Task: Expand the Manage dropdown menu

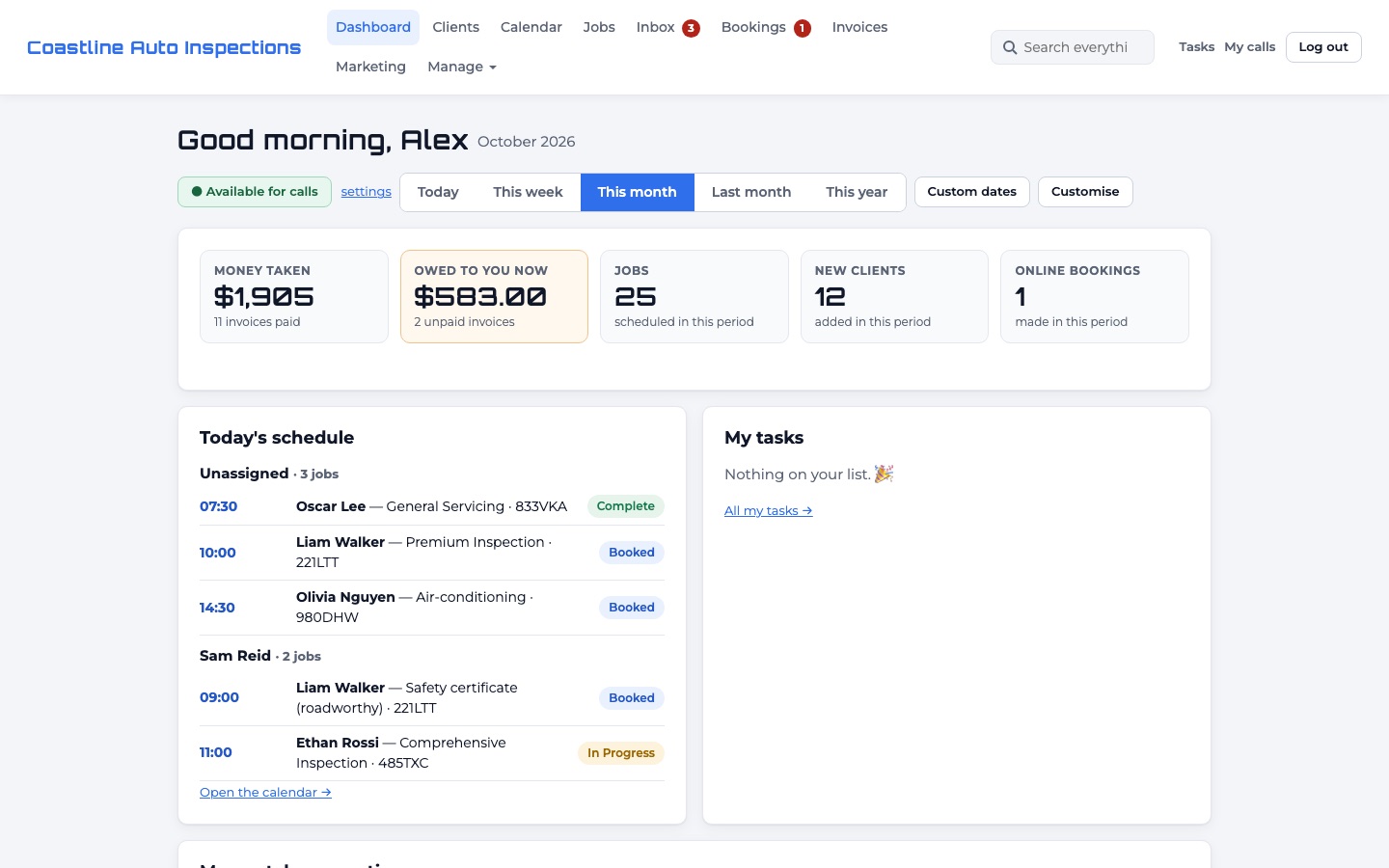Action: click(462, 67)
